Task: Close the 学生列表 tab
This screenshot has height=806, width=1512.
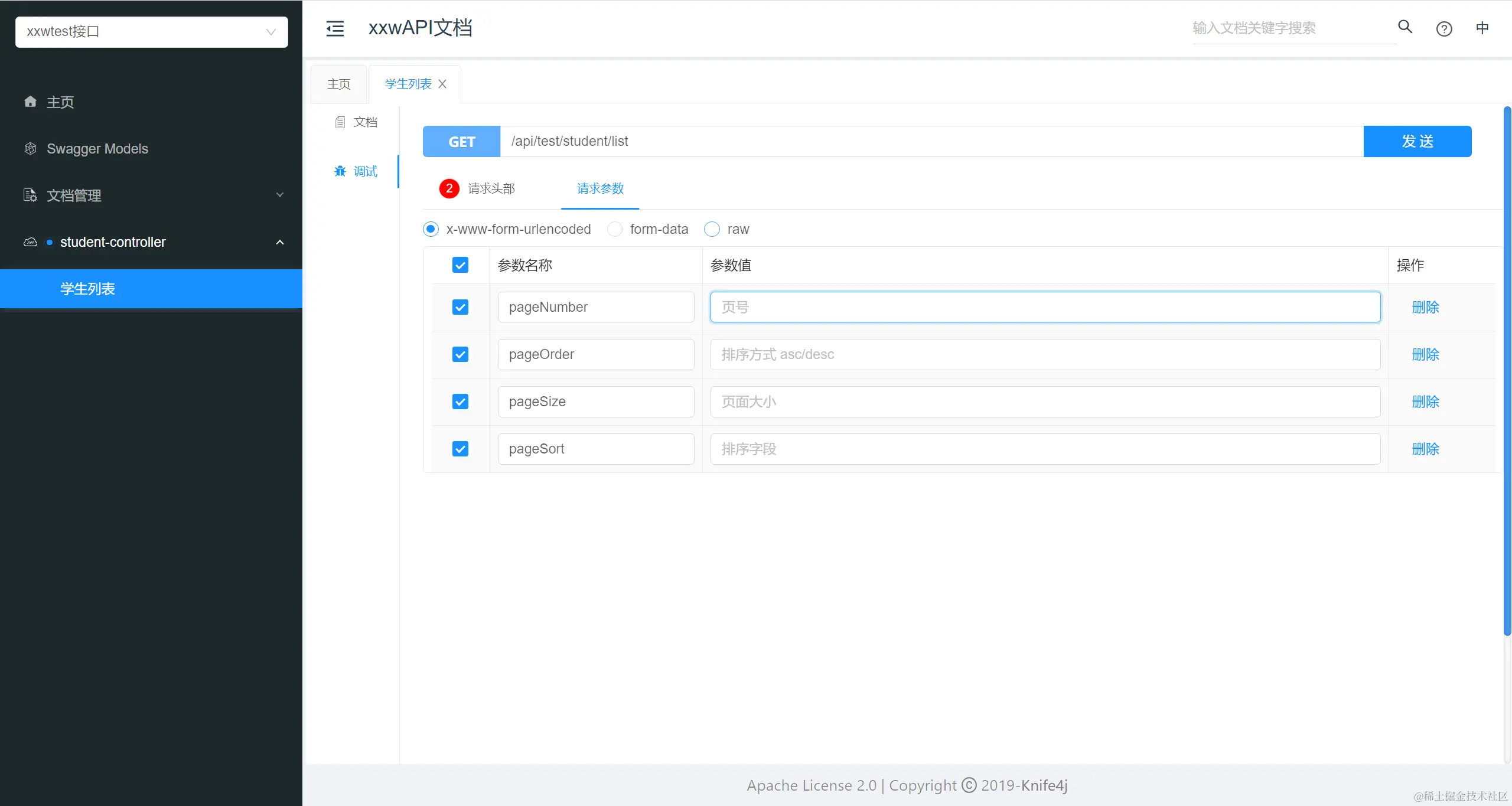Action: 442,84
